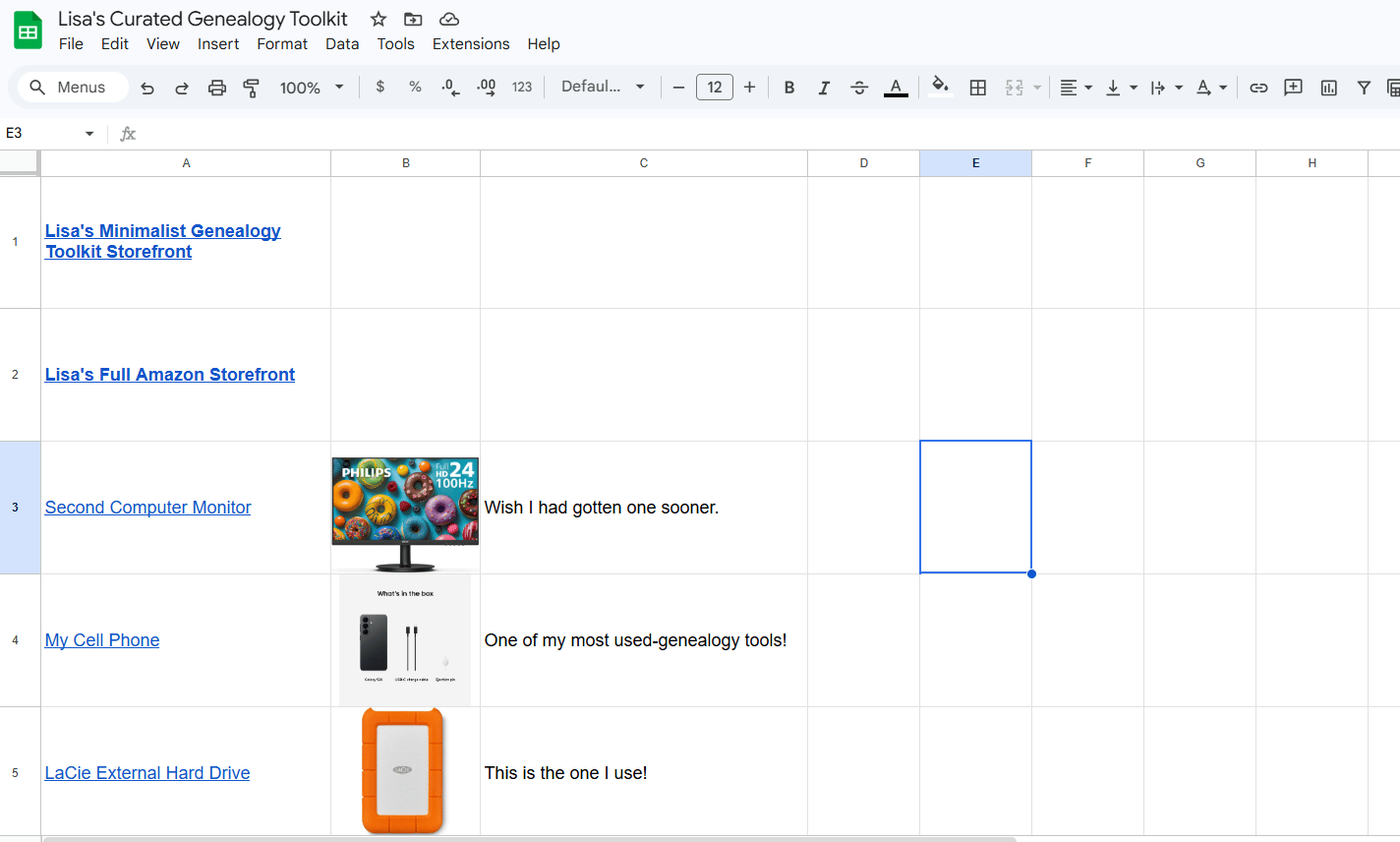
Task: Click the insert chart icon
Action: pos(1329,88)
